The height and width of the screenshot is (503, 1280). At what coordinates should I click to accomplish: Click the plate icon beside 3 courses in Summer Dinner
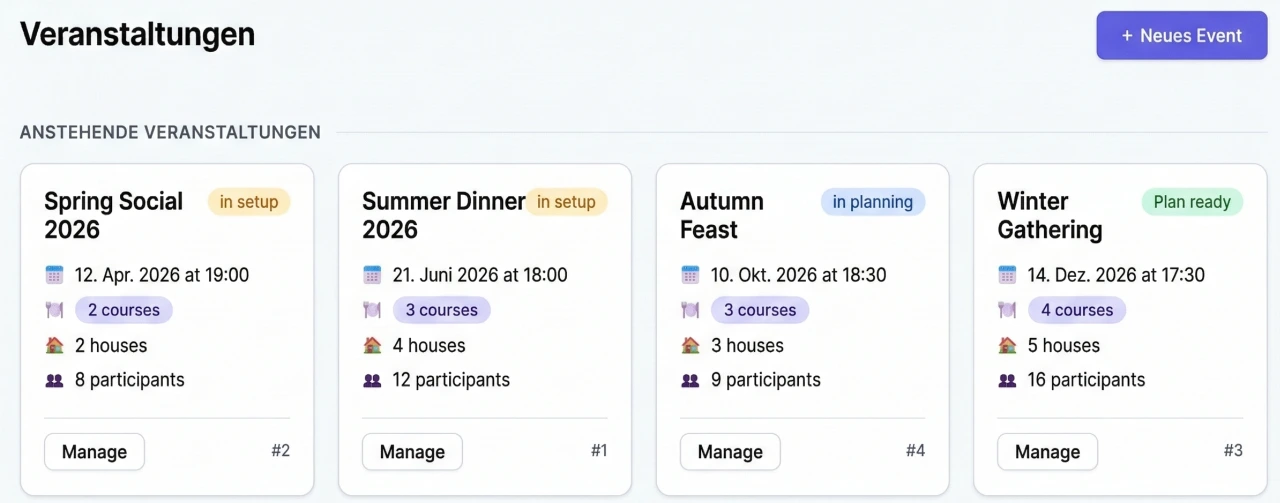pyautogui.click(x=372, y=310)
